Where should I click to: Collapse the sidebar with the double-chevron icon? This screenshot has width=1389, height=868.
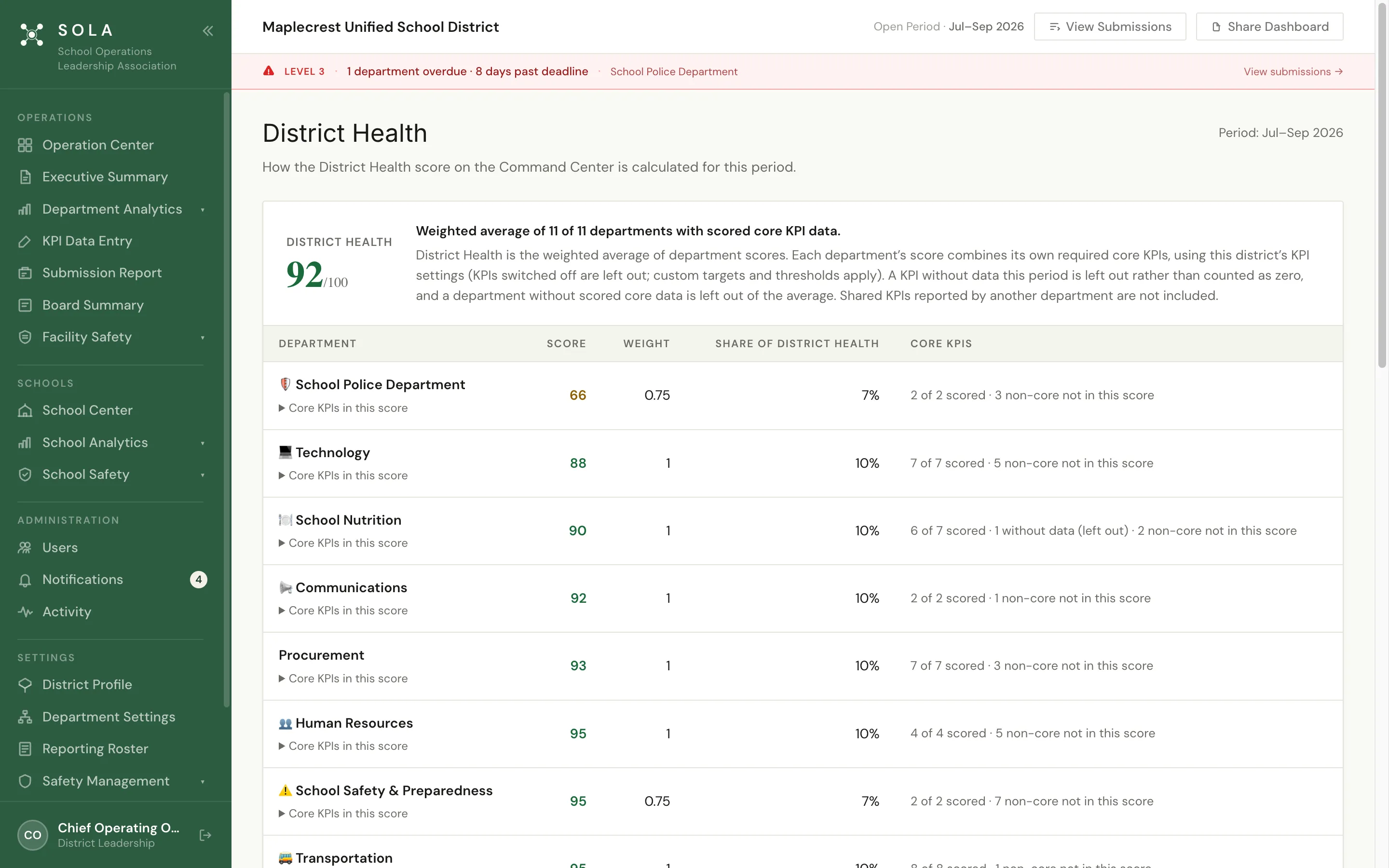[208, 31]
